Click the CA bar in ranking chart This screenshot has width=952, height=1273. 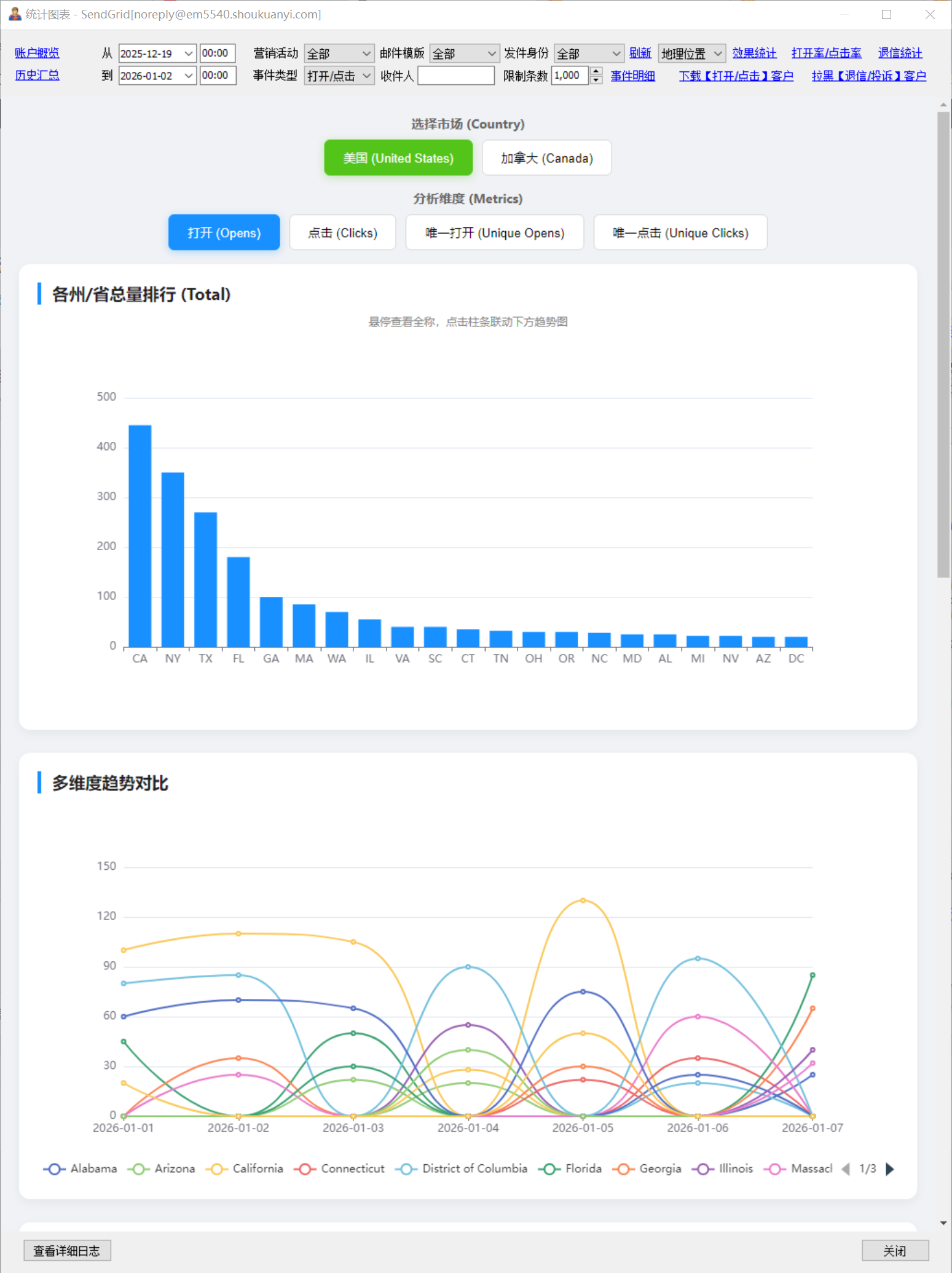pos(140,535)
